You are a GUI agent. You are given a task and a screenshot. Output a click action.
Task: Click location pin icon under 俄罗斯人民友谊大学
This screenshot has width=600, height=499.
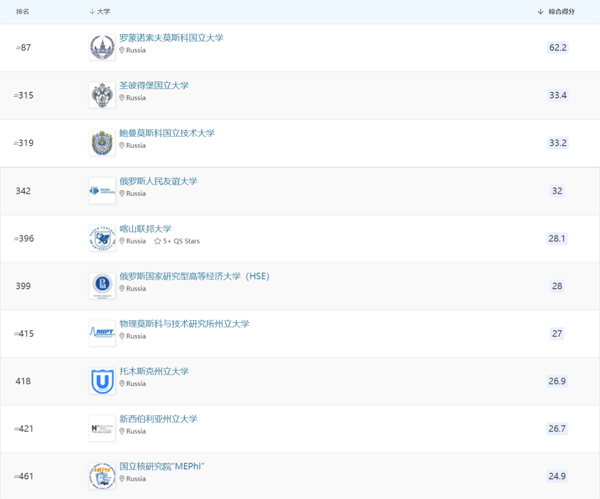(122, 193)
